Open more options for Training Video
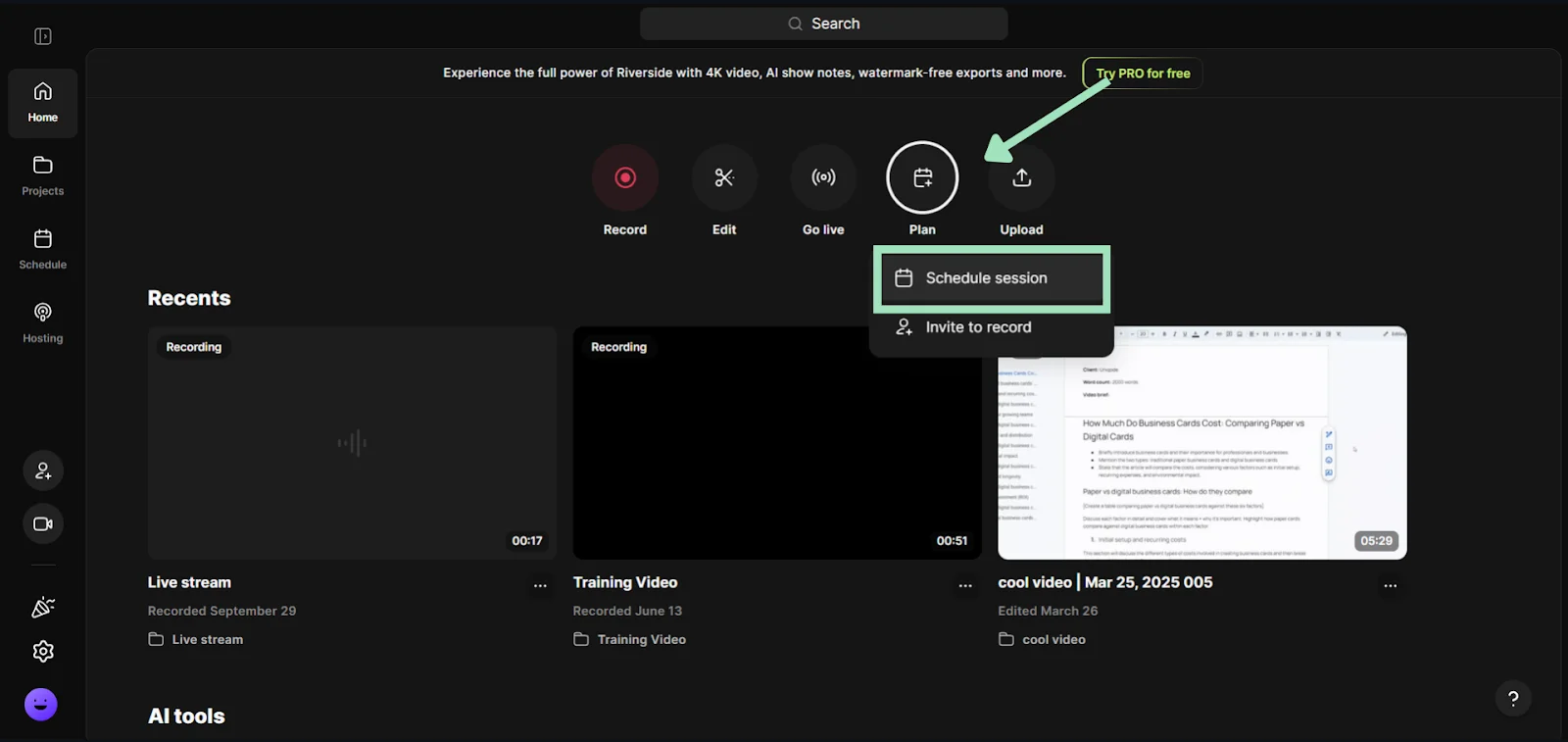1568x742 pixels. click(965, 585)
